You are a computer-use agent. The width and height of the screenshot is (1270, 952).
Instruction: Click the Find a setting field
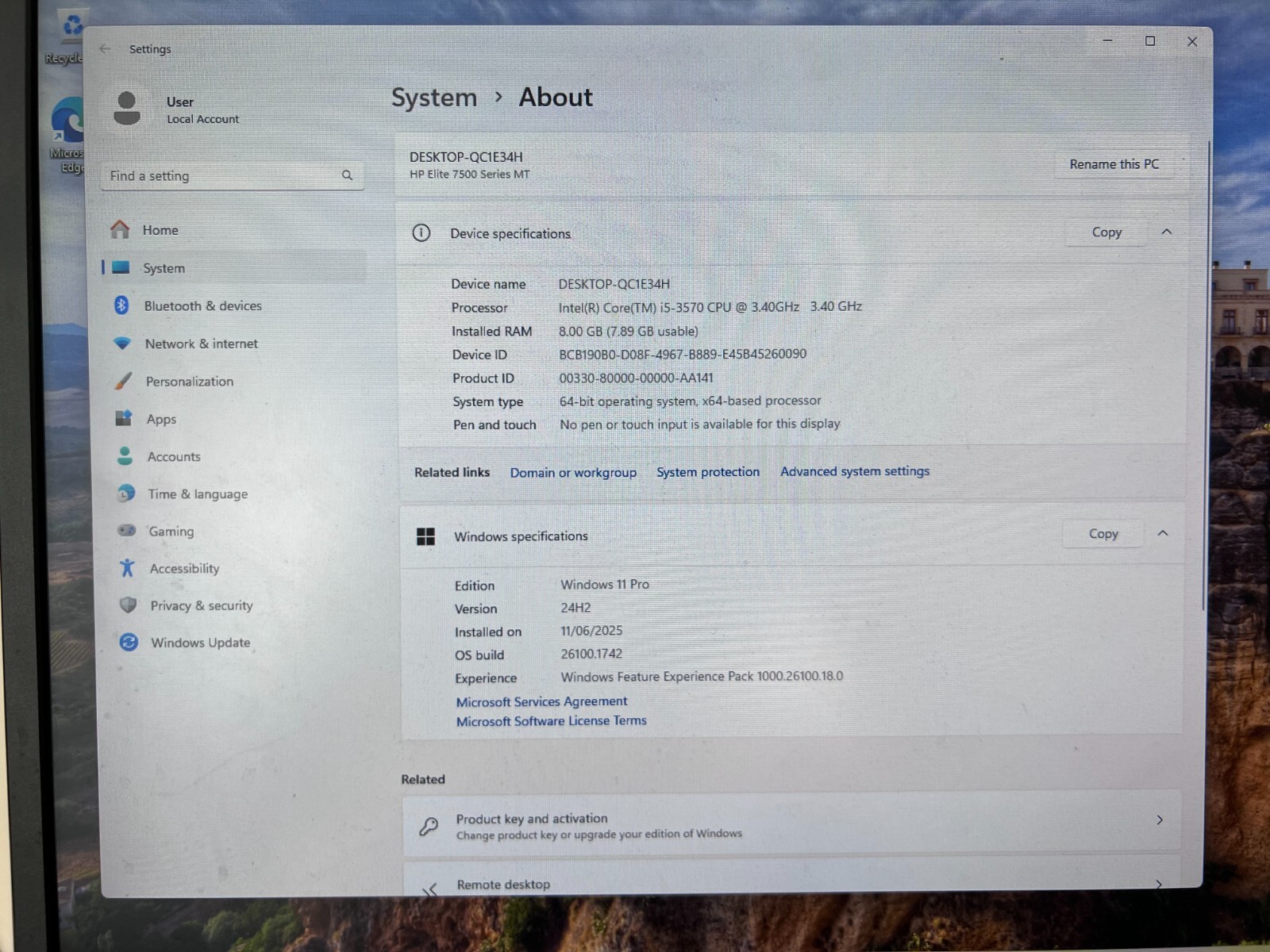[233, 176]
